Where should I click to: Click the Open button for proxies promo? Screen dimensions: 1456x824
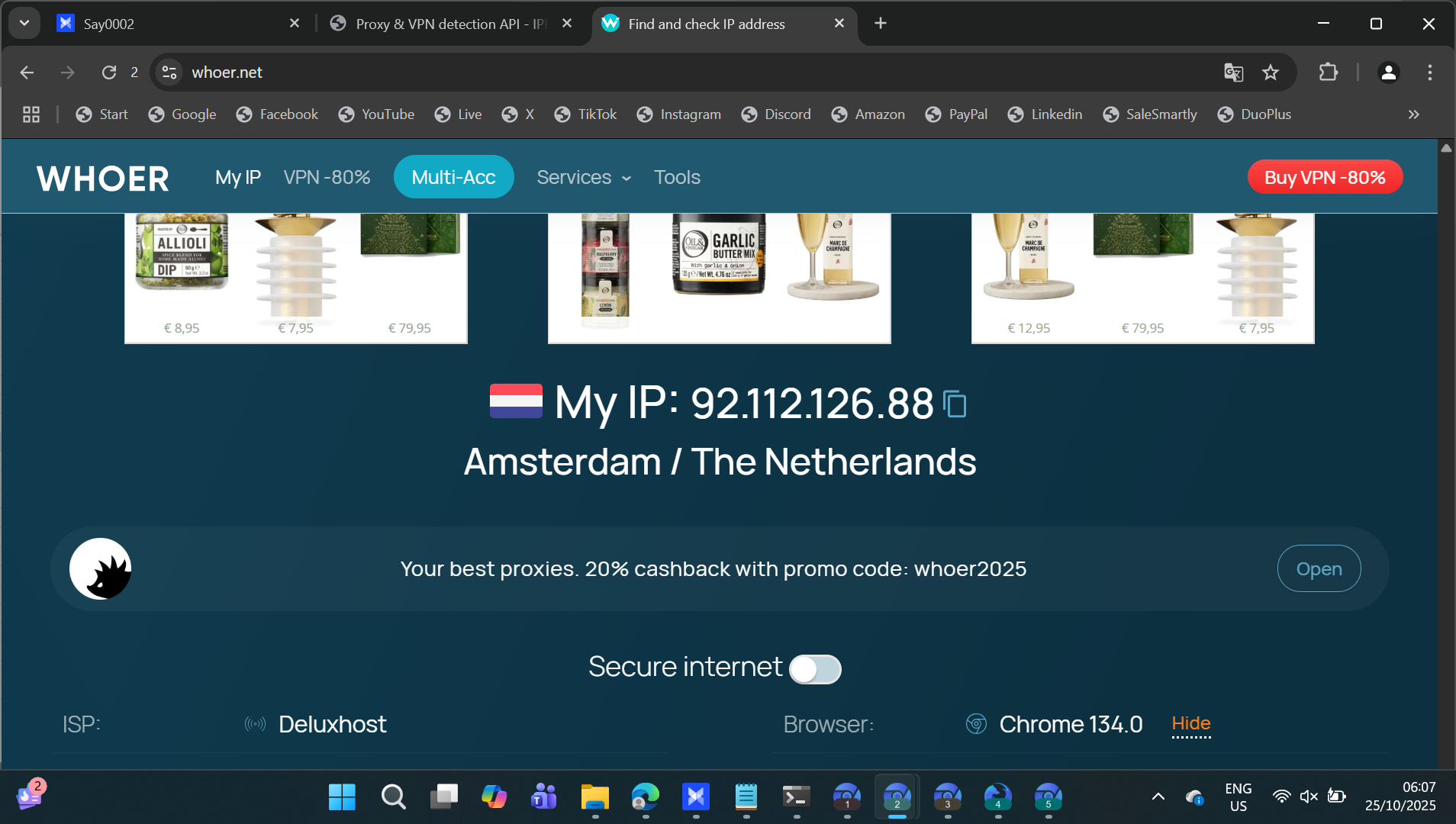pyautogui.click(x=1319, y=568)
